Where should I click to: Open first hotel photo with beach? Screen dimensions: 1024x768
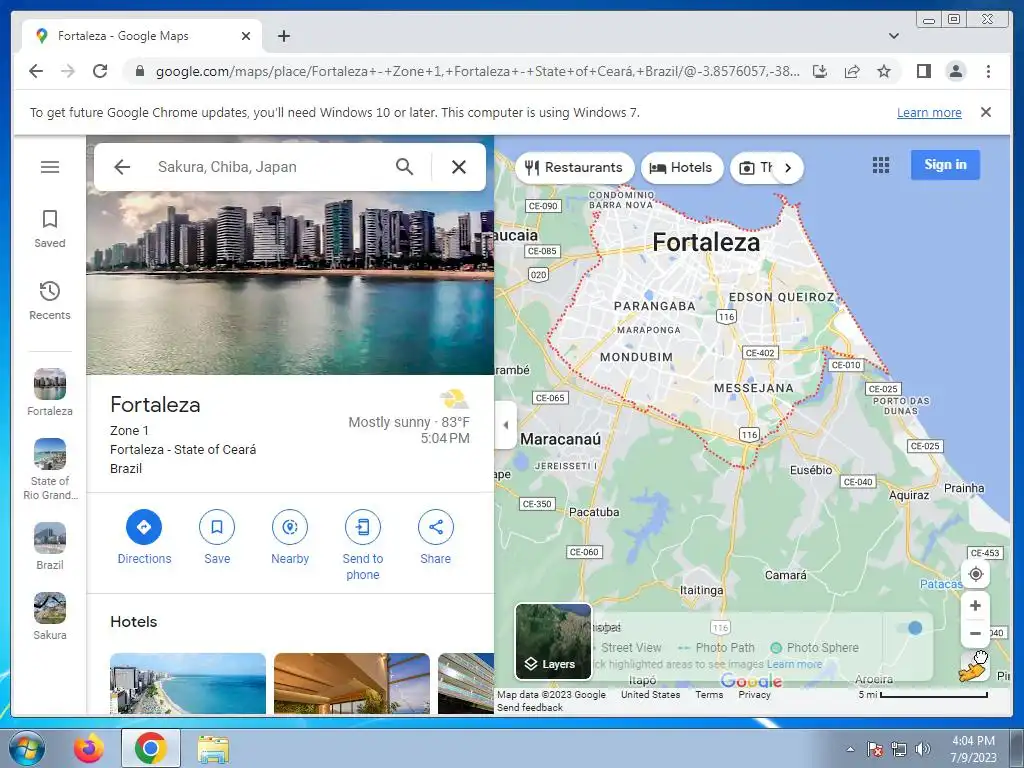click(x=188, y=683)
